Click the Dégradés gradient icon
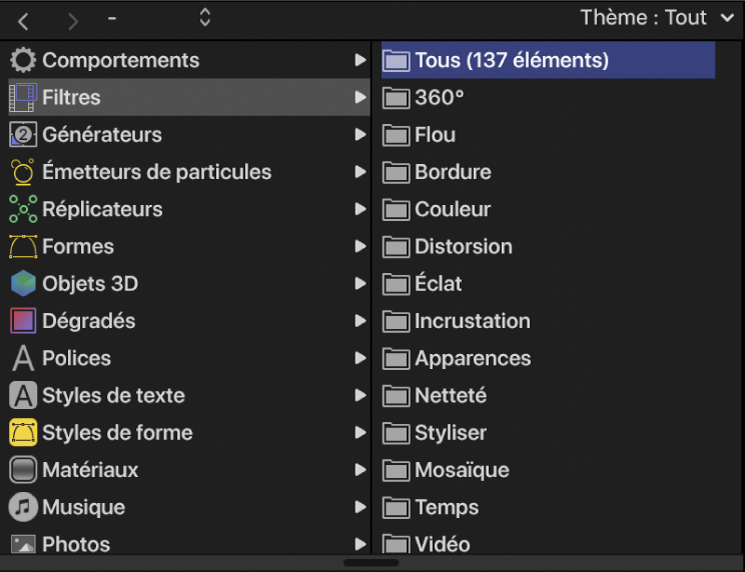 tap(23, 321)
